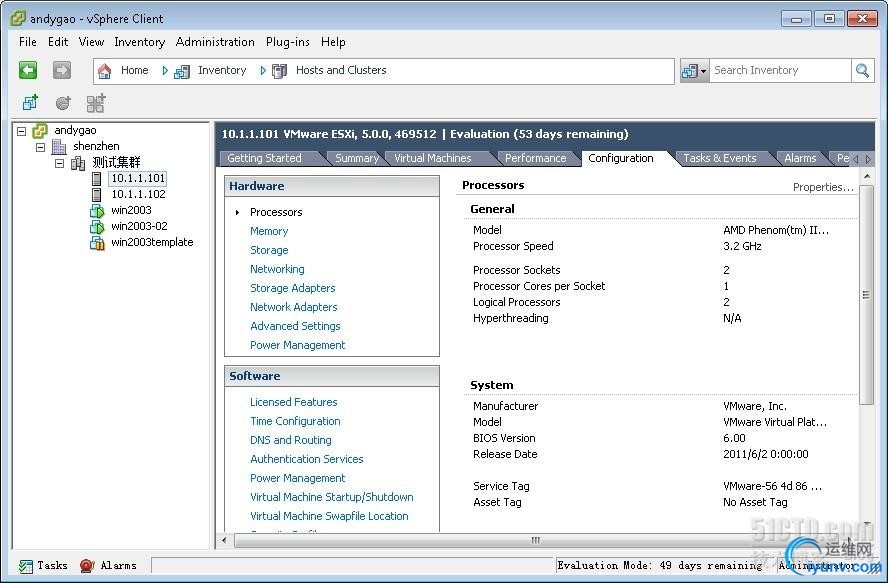
Task: Open the Home breadcrumb dropdown arrow
Action: pos(165,71)
